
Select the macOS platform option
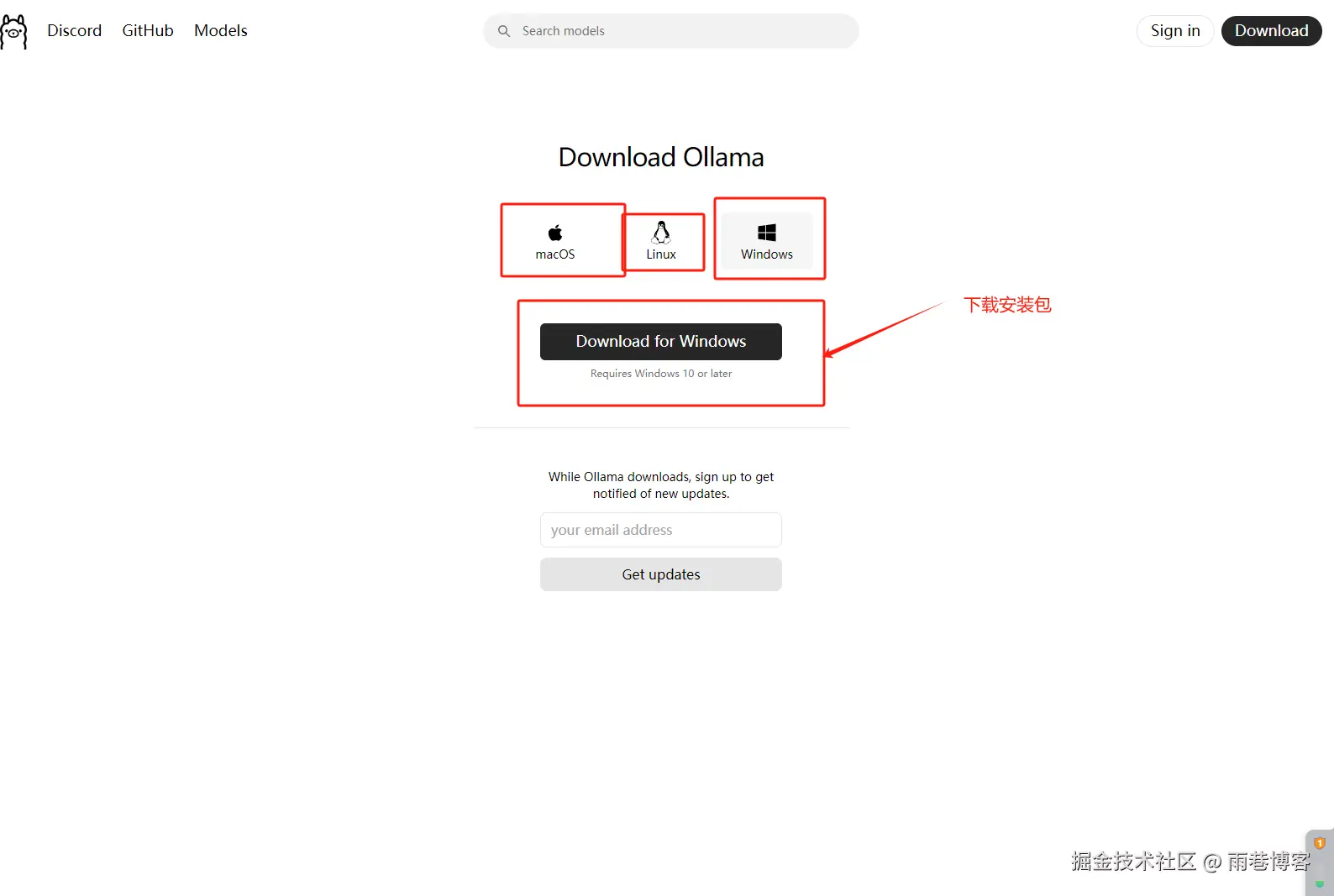555,241
